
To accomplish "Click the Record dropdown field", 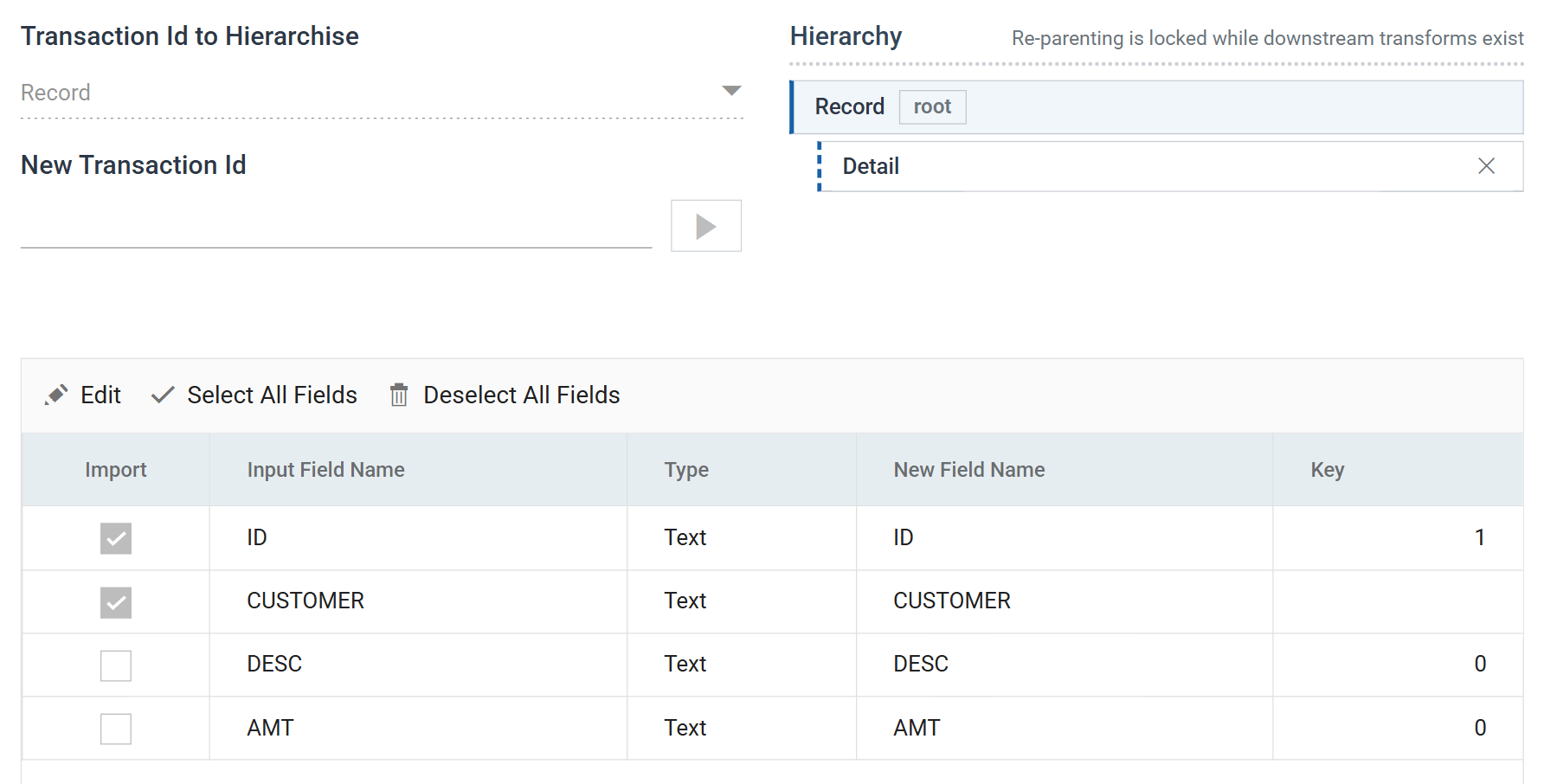I will pos(382,93).
